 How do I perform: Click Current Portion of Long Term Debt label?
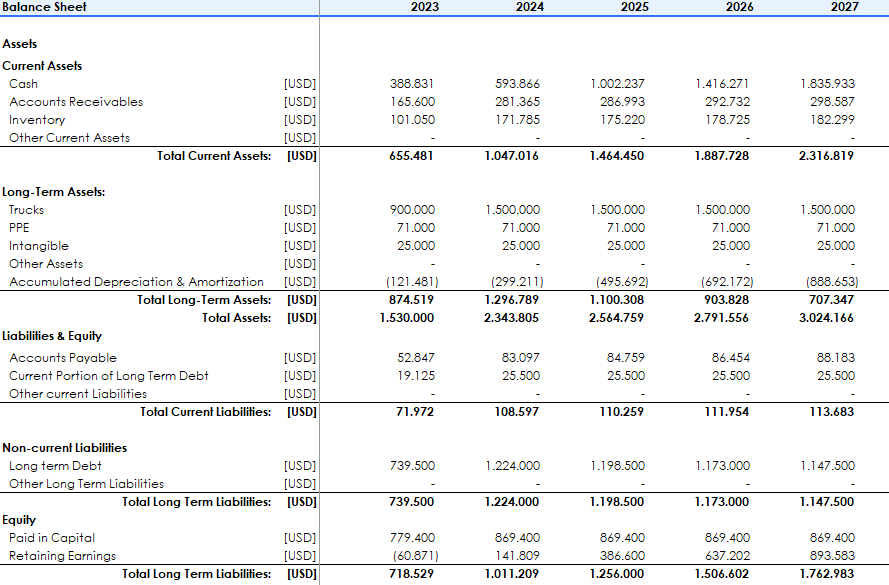109,376
